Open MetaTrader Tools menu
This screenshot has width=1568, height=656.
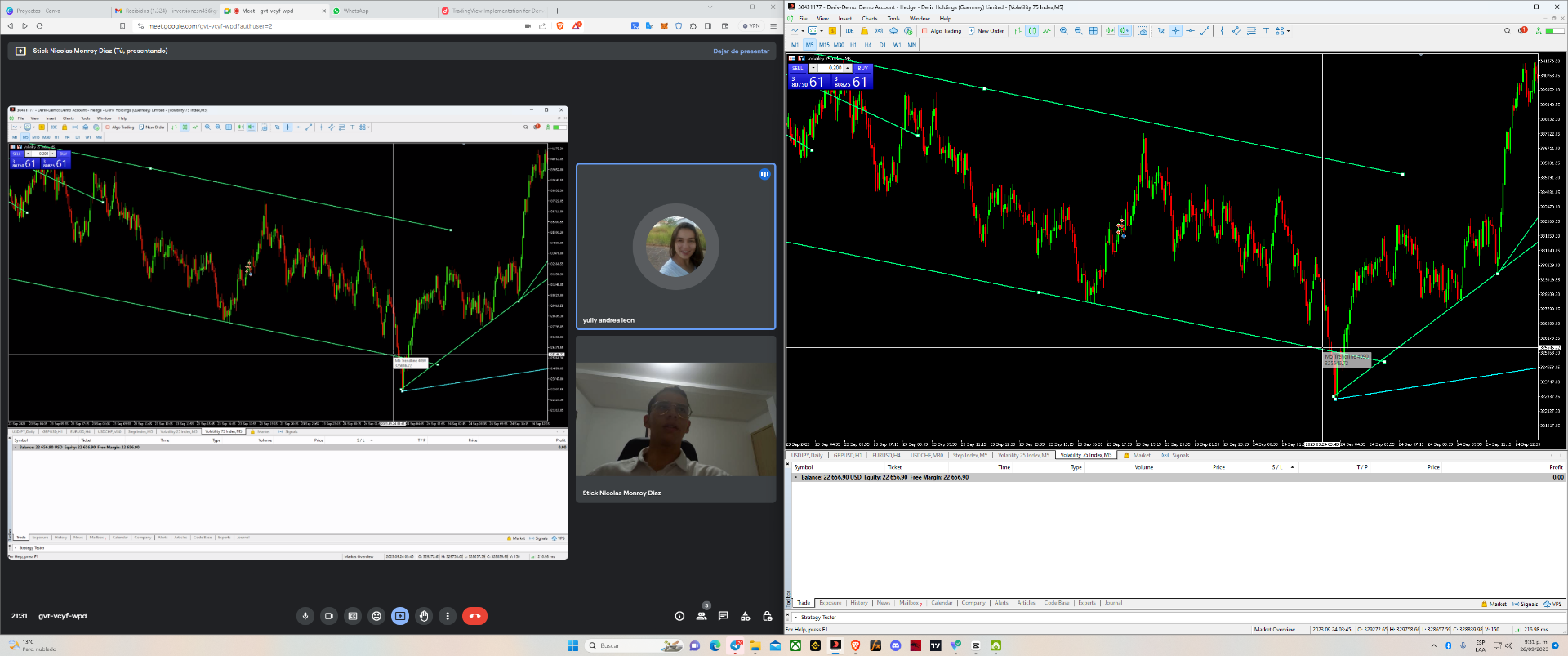point(894,18)
